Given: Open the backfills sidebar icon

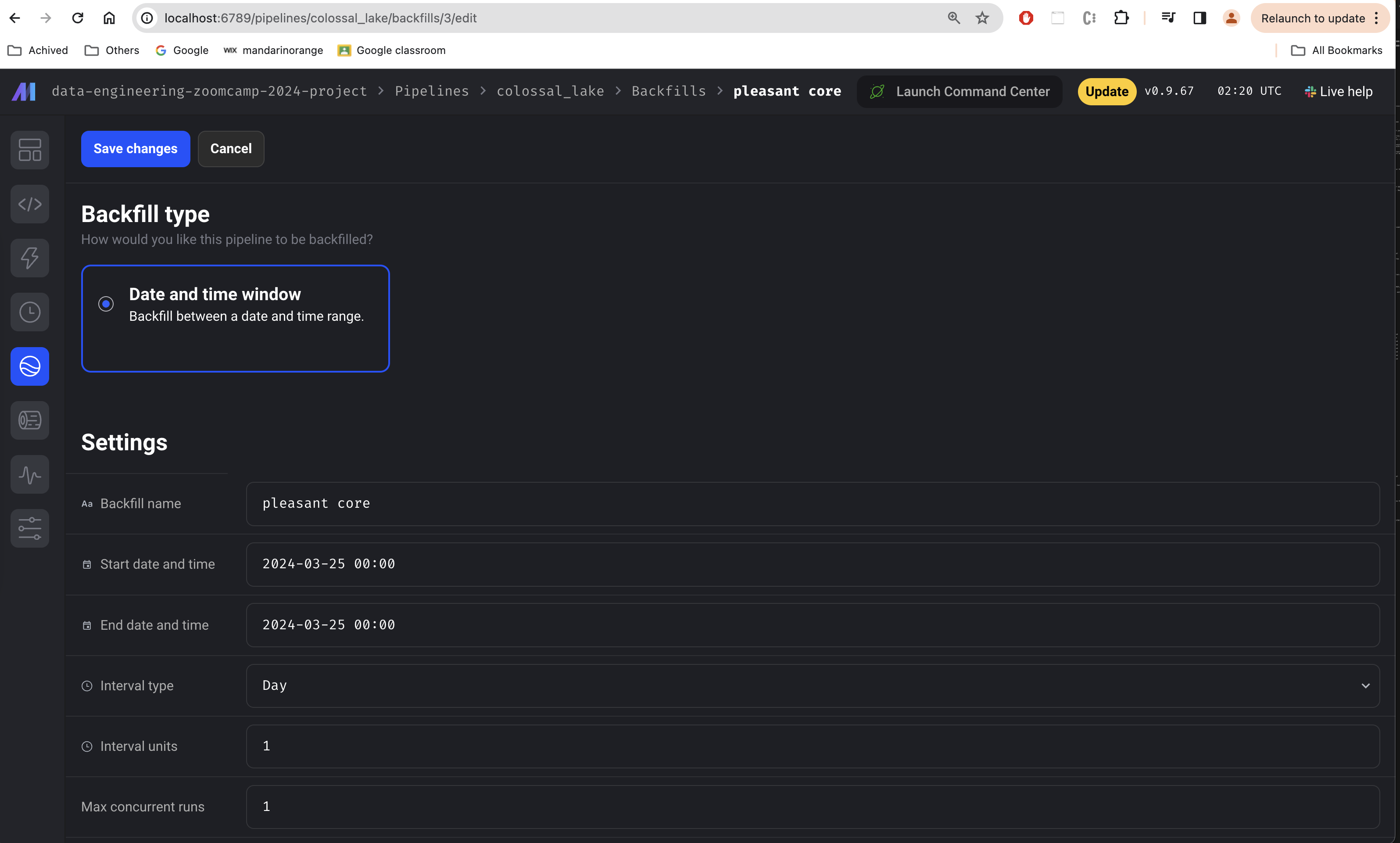Looking at the screenshot, I should 29,366.
